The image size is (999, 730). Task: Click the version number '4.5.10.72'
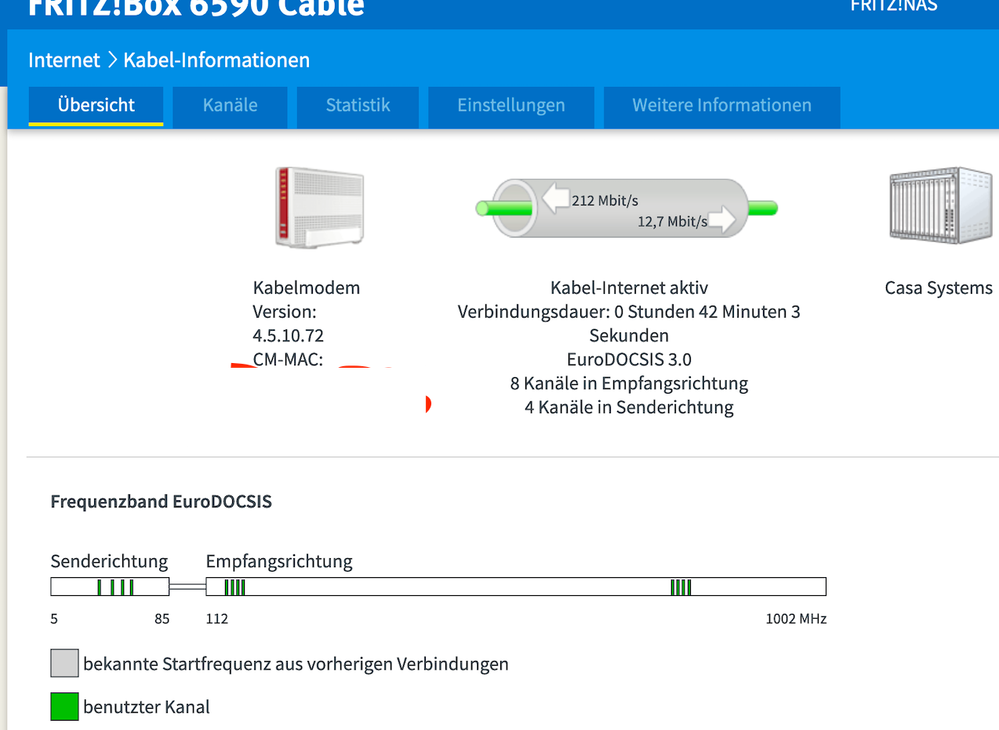click(x=288, y=336)
